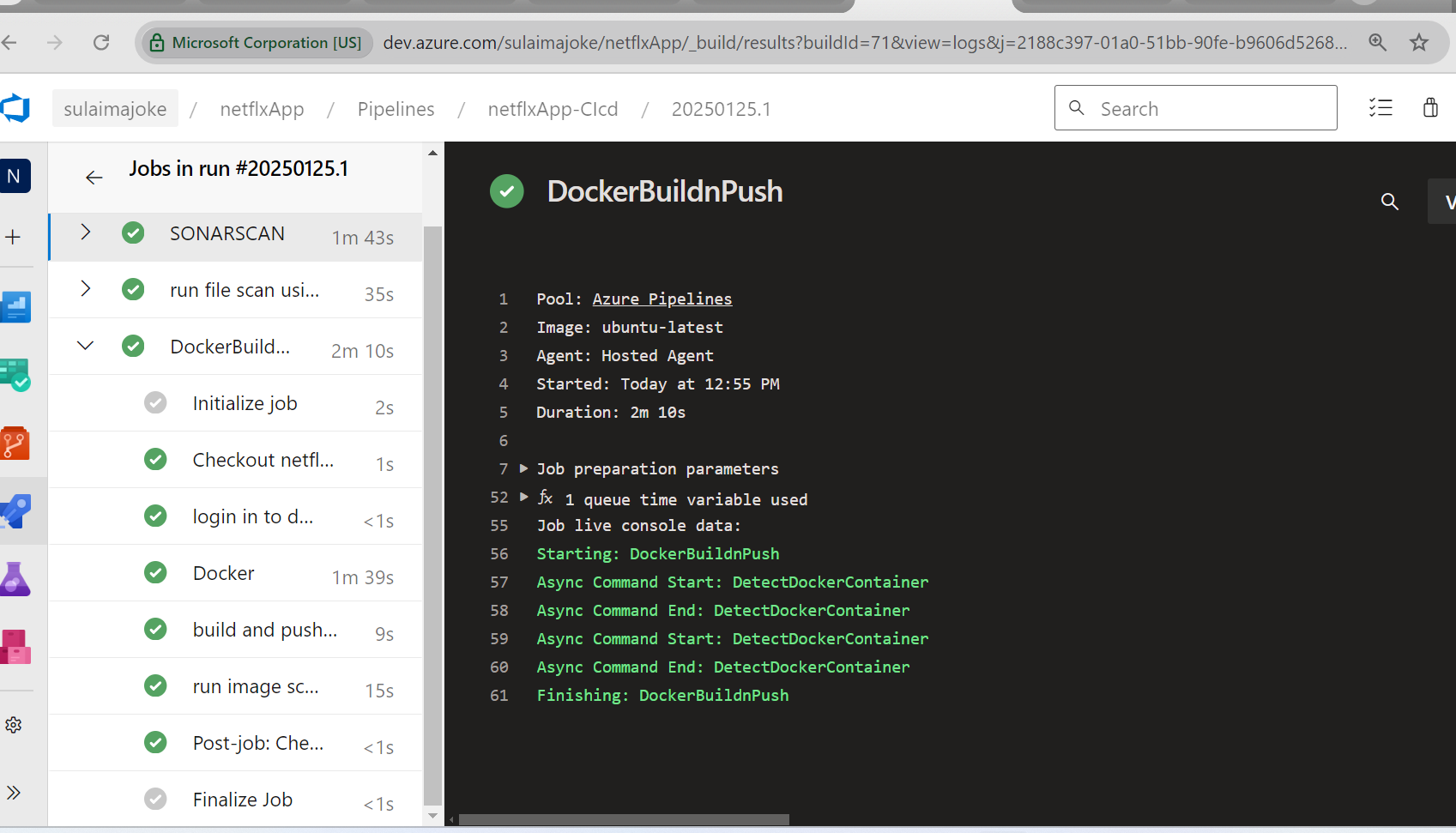Select Finalize Job step

point(236,800)
